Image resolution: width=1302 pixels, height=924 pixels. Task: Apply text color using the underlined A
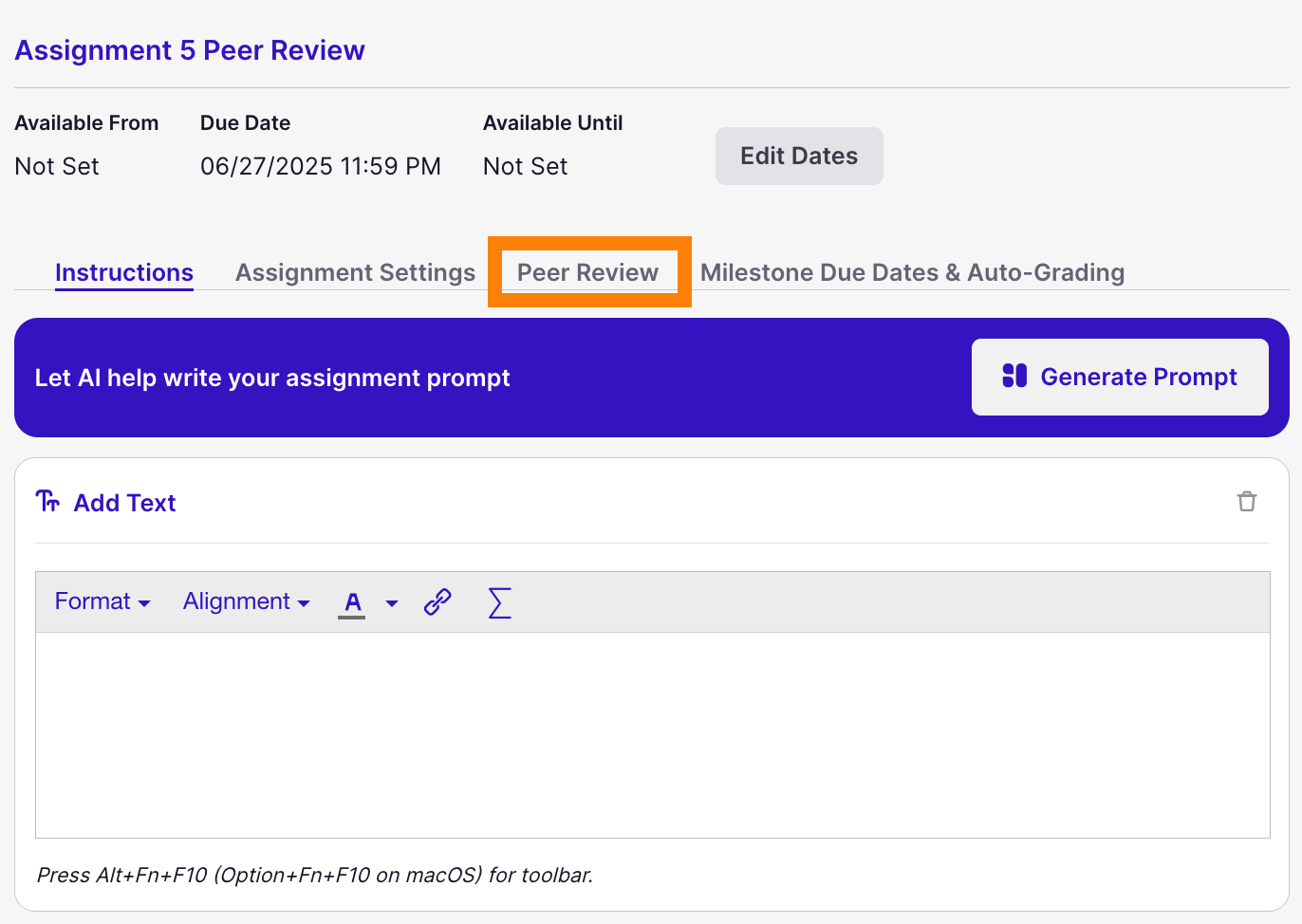coord(352,602)
